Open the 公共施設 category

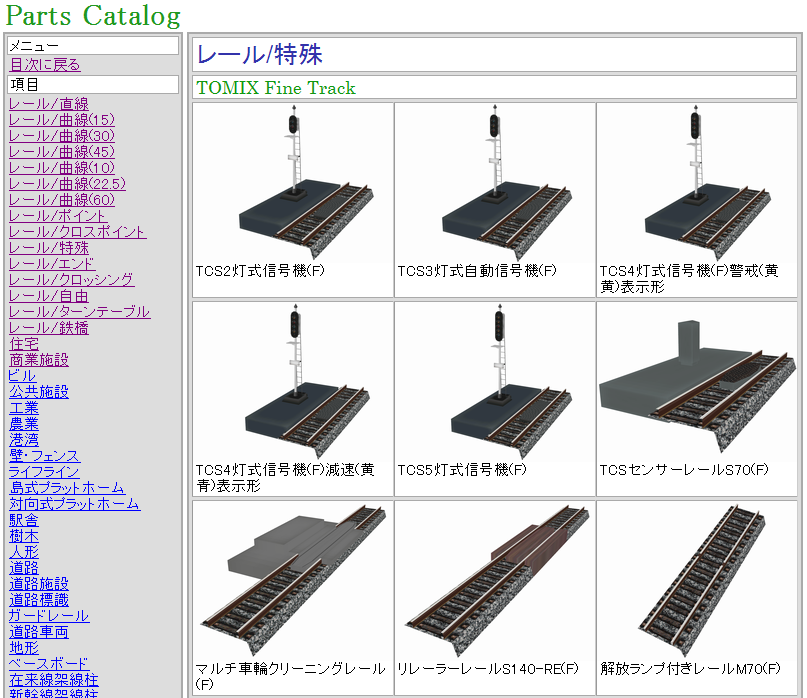(x=39, y=392)
